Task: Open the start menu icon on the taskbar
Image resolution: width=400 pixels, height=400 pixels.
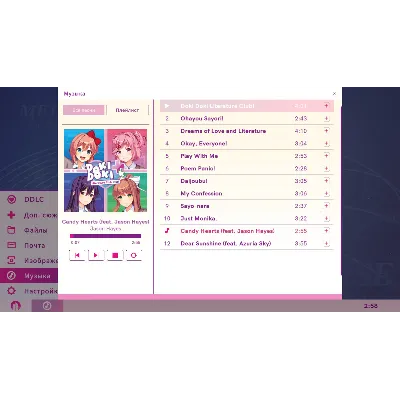Action: click(15, 305)
